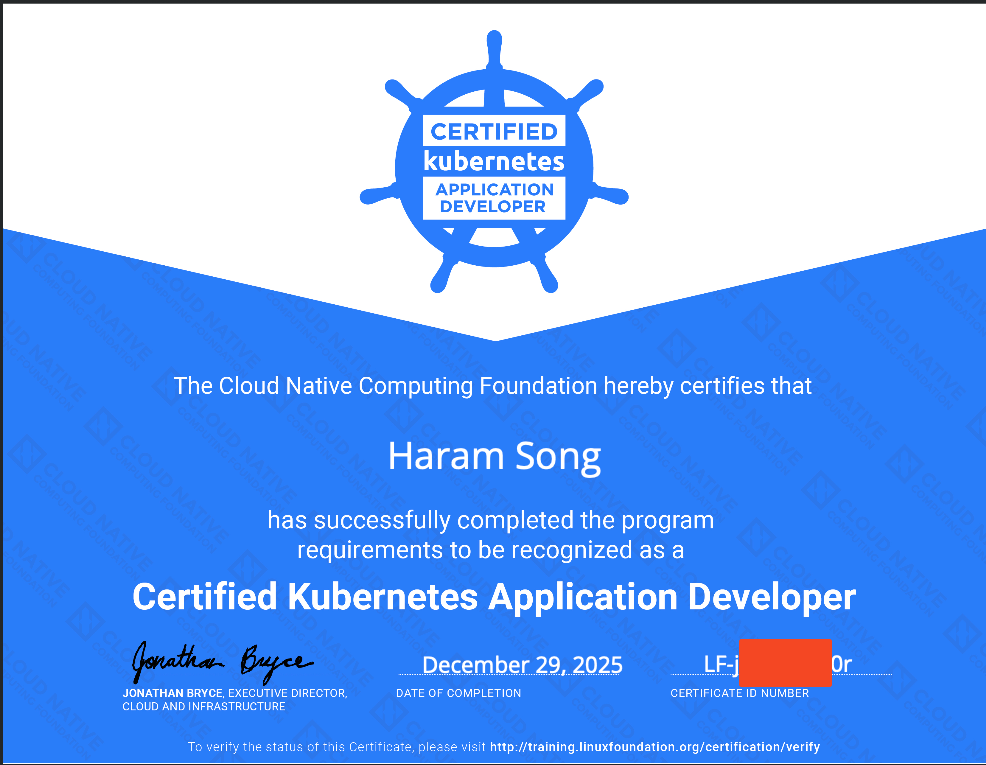
Task: Click the CERTIFICATE ID NUMBER label
Action: [739, 693]
